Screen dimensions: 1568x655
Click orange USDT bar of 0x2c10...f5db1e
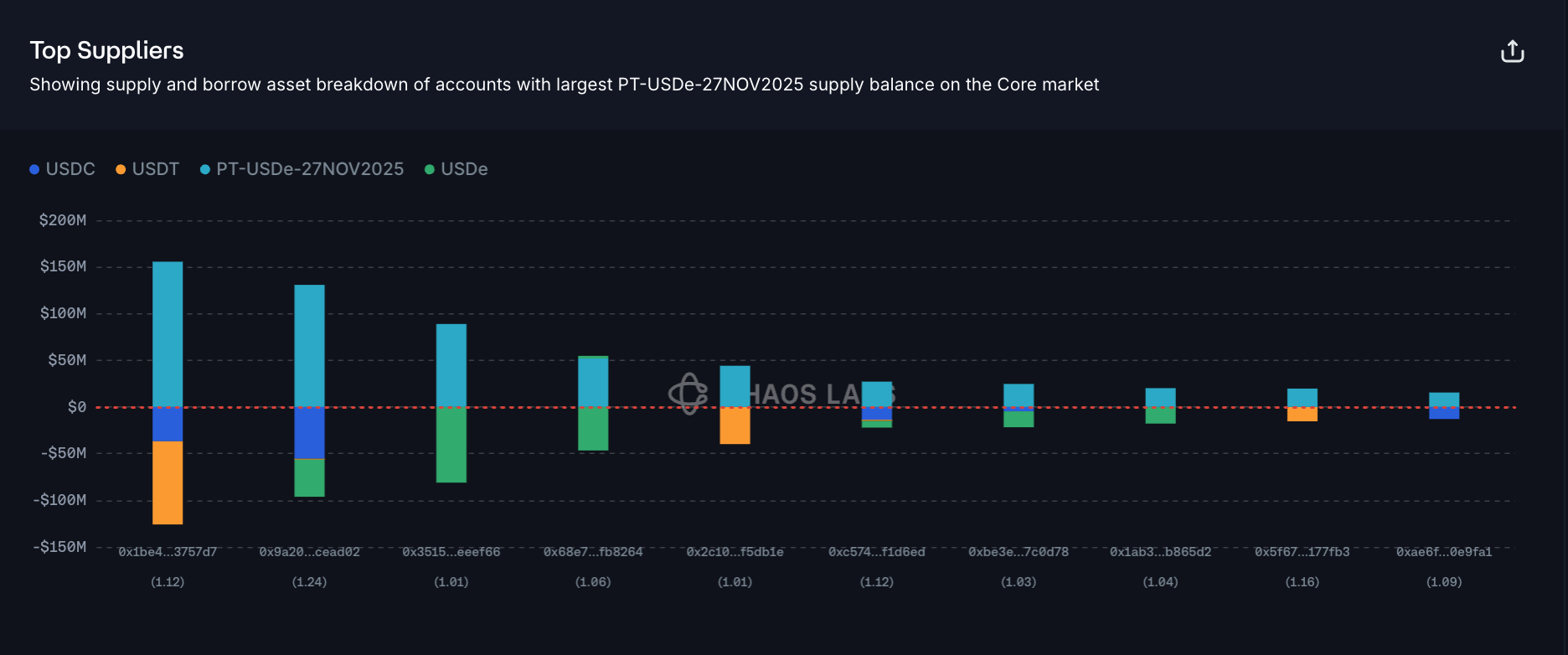[x=735, y=425]
